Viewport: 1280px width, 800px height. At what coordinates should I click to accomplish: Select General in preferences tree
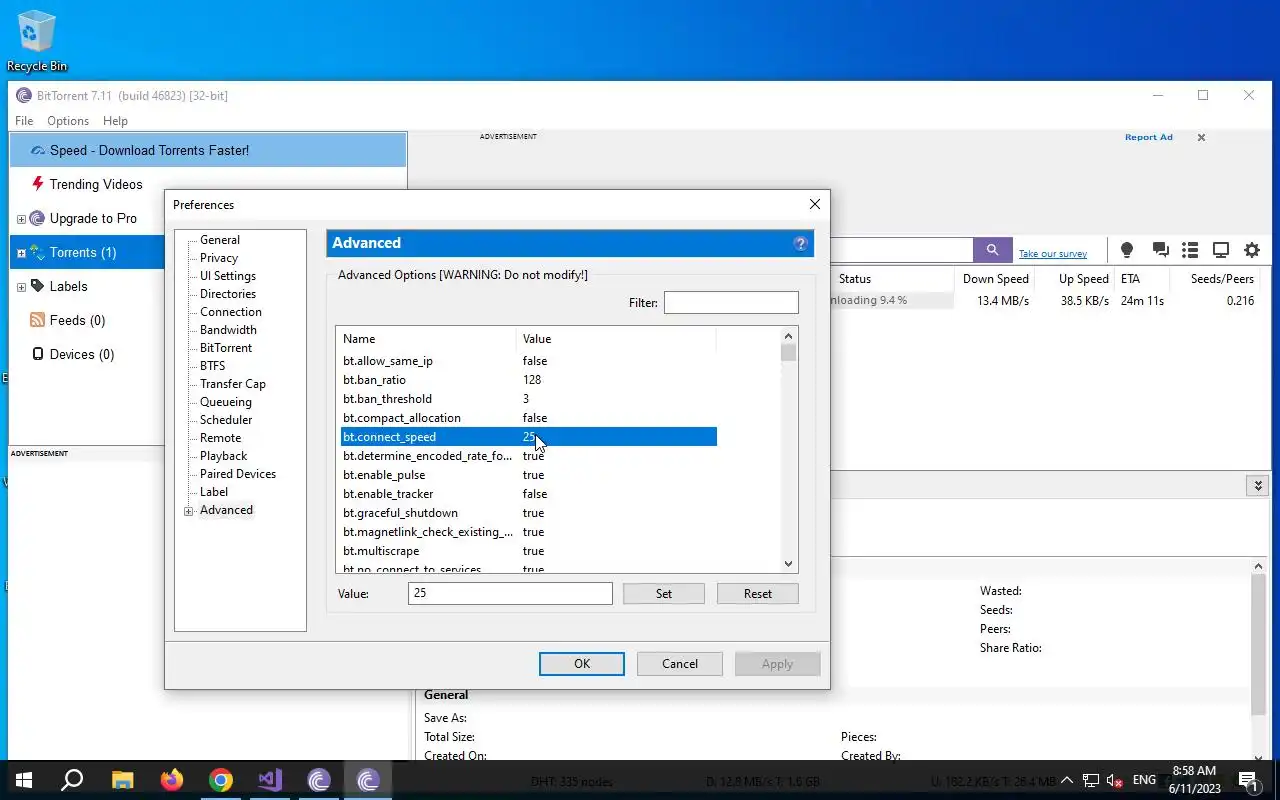pyautogui.click(x=220, y=240)
